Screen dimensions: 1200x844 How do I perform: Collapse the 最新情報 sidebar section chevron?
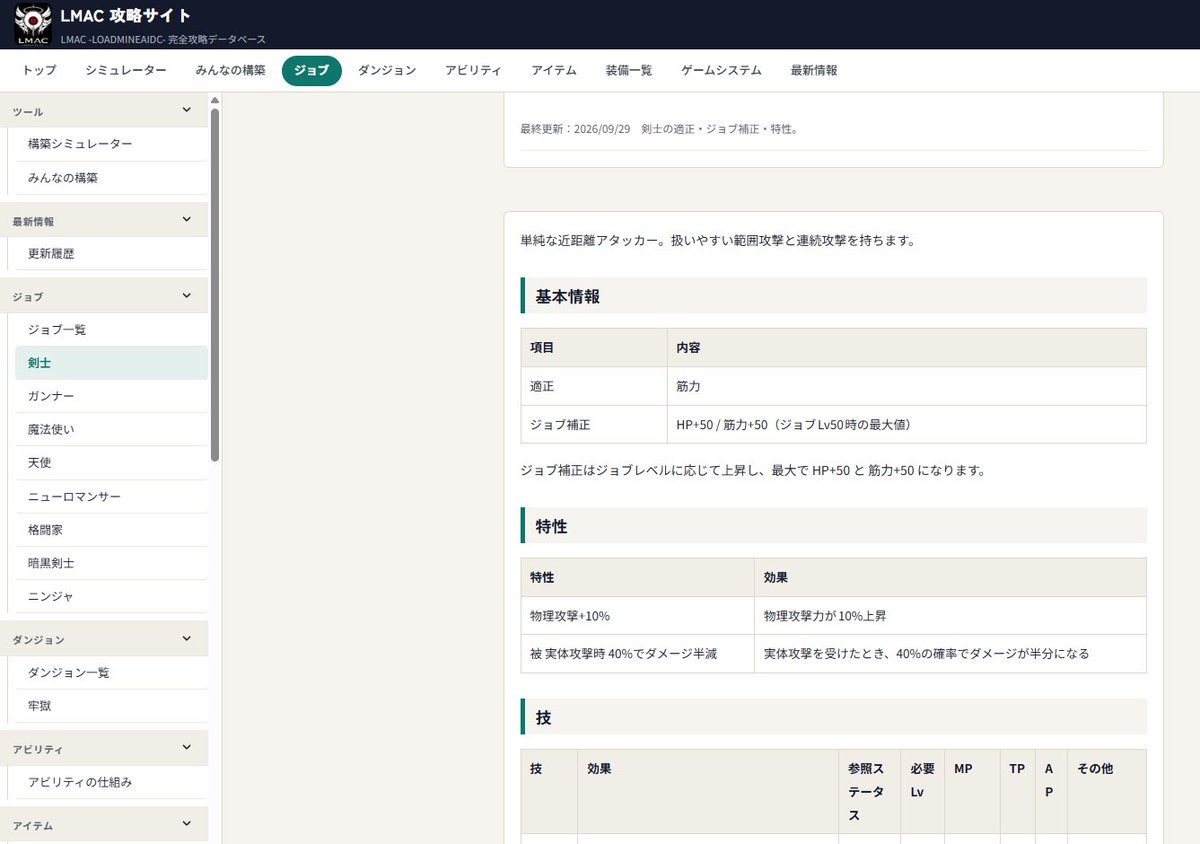click(x=186, y=220)
